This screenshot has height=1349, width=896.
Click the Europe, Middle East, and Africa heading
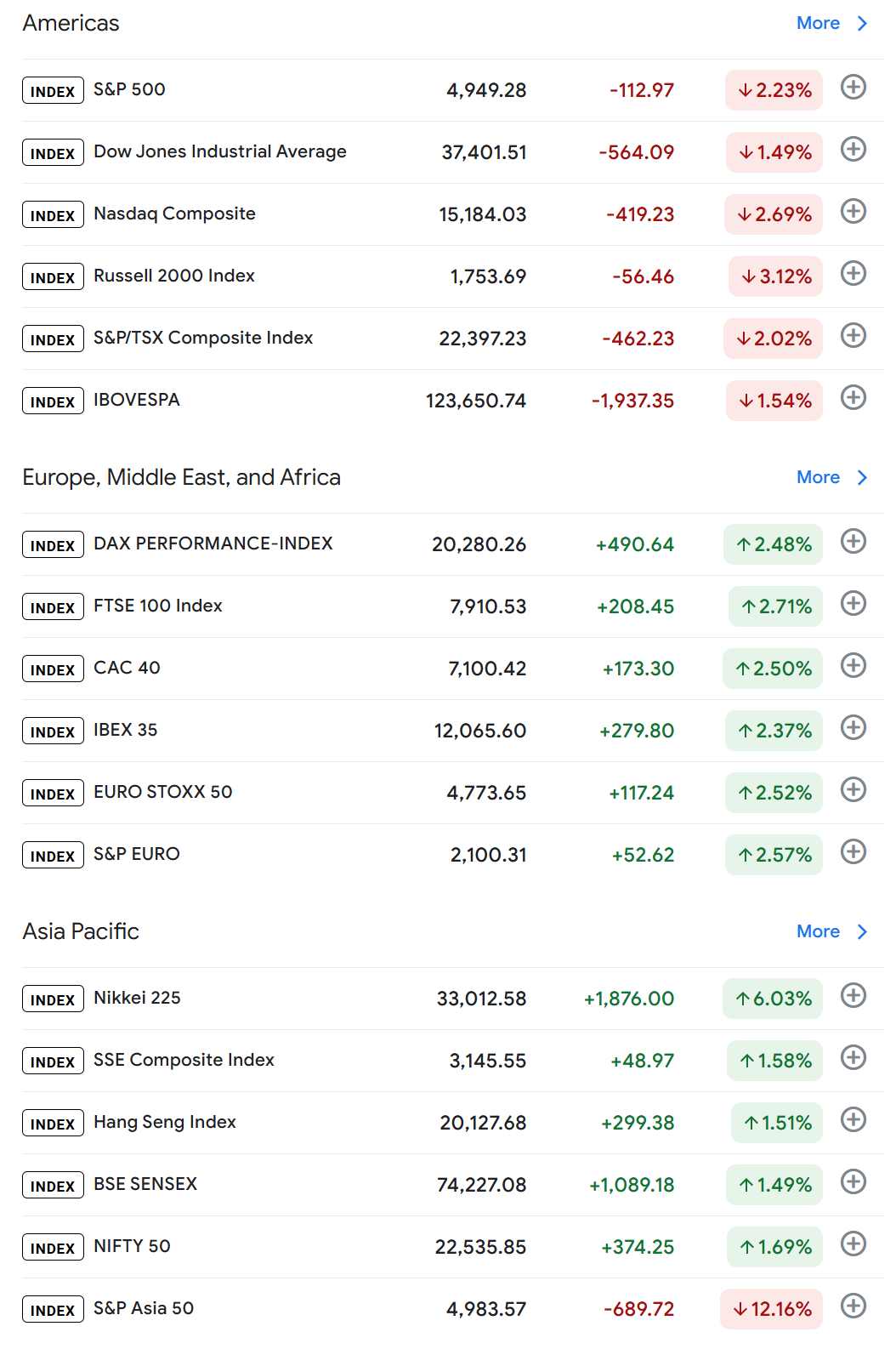(x=182, y=477)
